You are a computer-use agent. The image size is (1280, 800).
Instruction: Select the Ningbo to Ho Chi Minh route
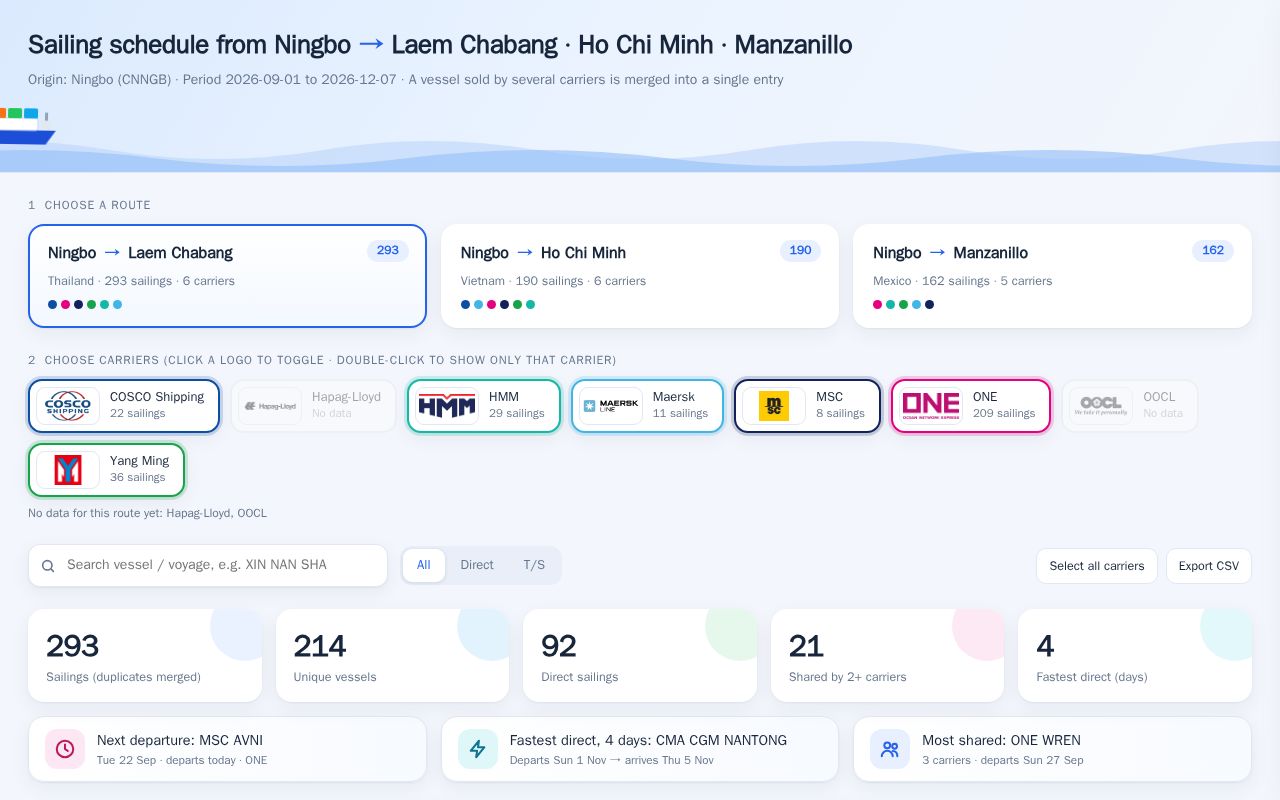click(x=640, y=276)
